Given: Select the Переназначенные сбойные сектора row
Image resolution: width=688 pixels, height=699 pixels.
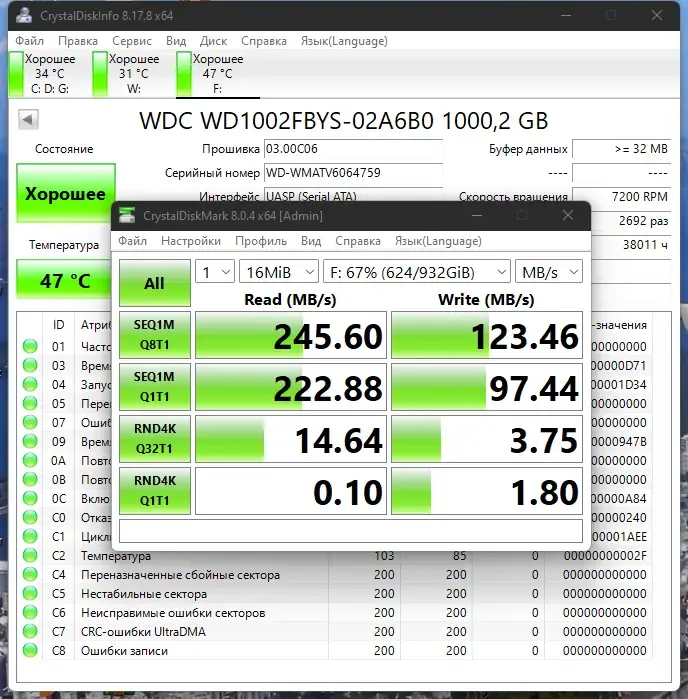Looking at the screenshot, I should coord(334,574).
